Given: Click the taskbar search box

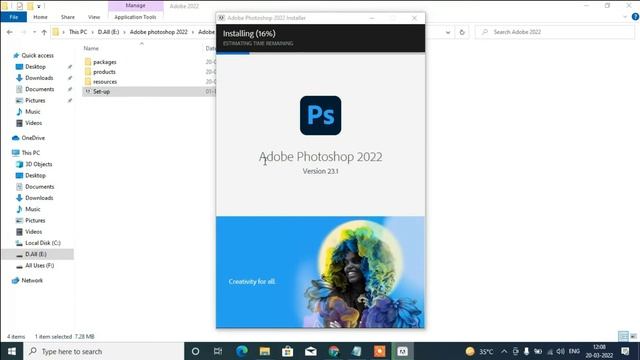Looking at the screenshot, I should click(x=104, y=351).
